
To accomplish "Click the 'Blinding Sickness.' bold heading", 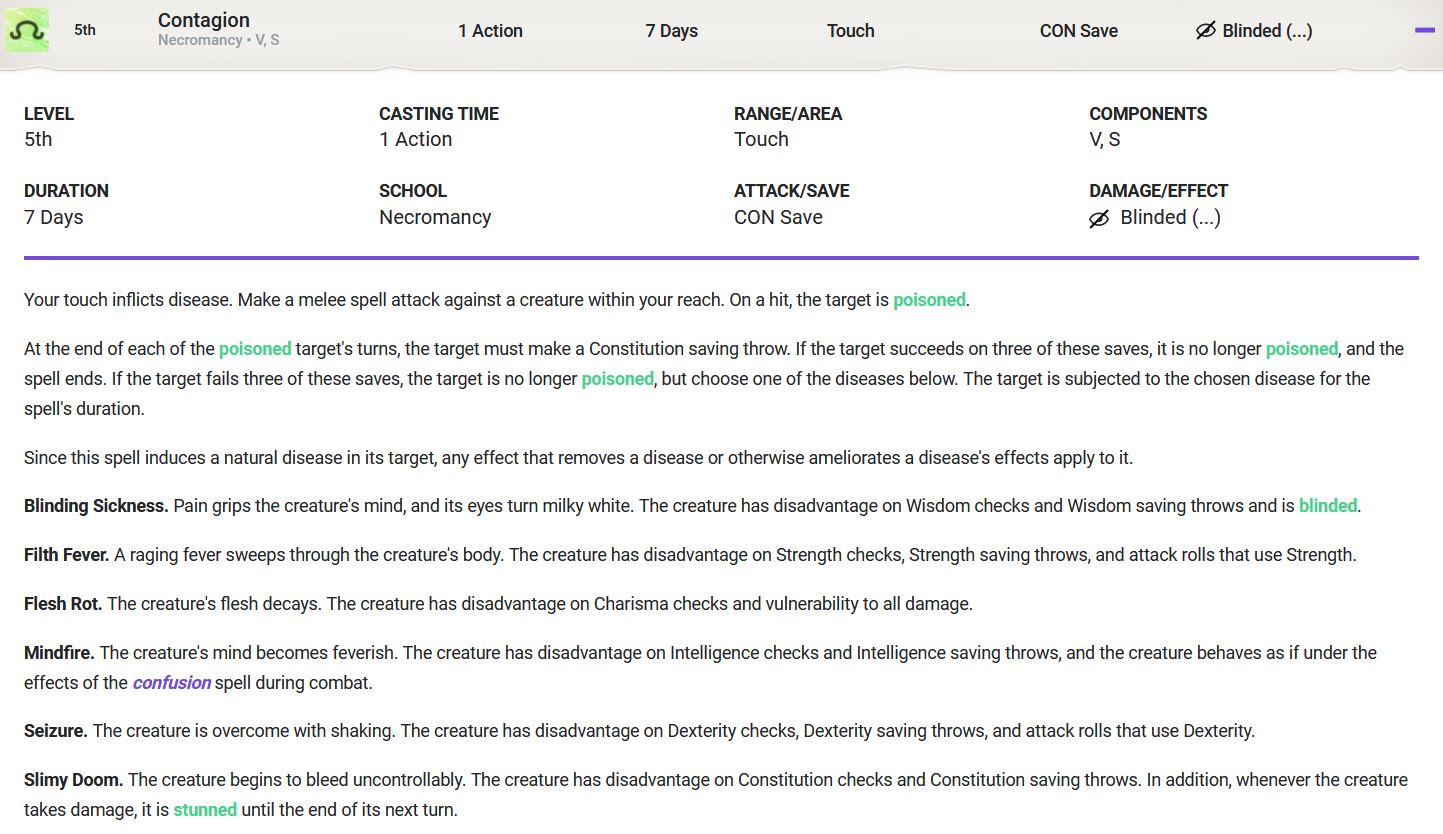I will click(x=96, y=506).
